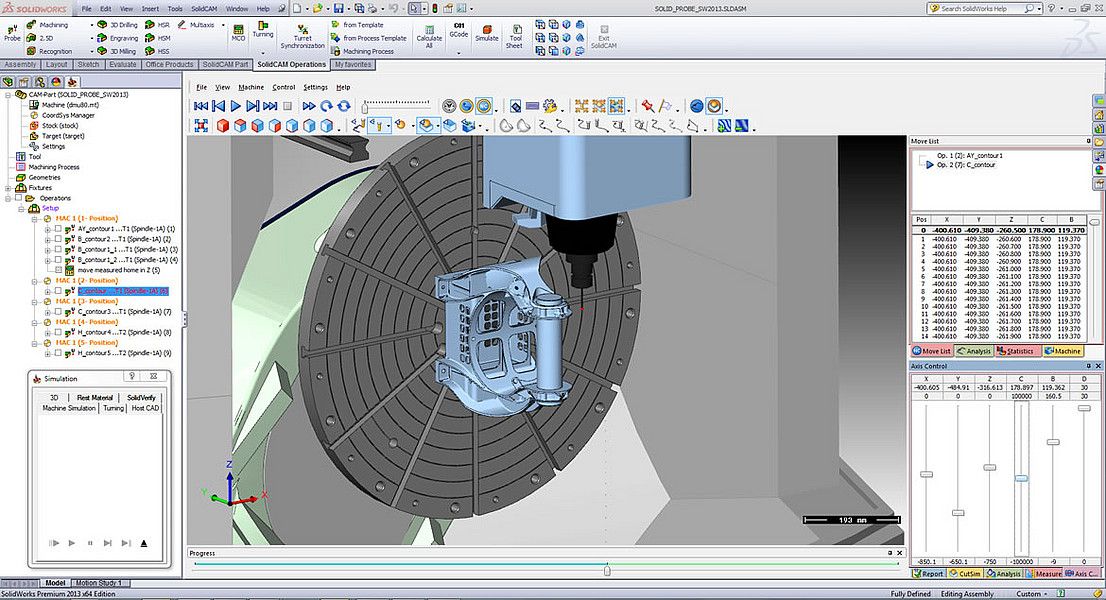Tick the checkbox for B_contour2 operation
The image size is (1106, 600).
pyautogui.click(x=58, y=239)
